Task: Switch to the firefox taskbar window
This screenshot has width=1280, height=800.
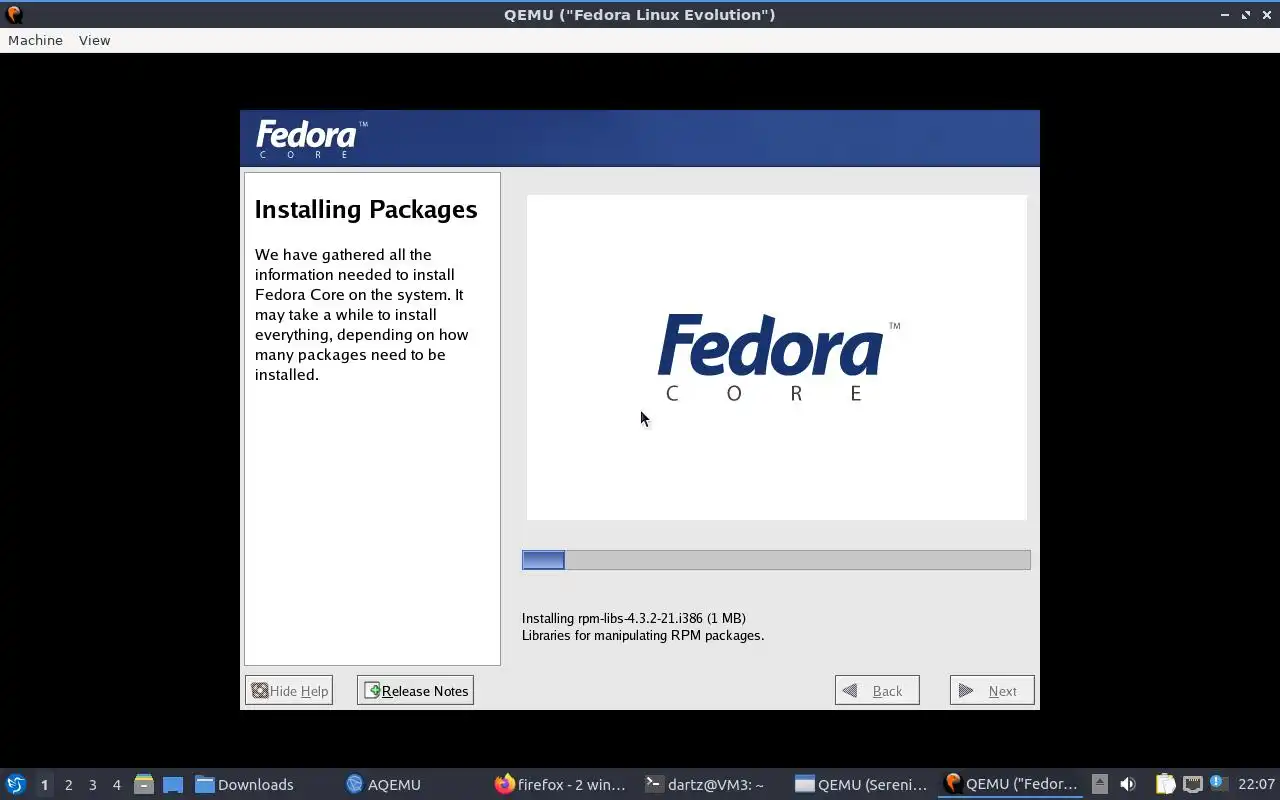Action: pyautogui.click(x=560, y=784)
